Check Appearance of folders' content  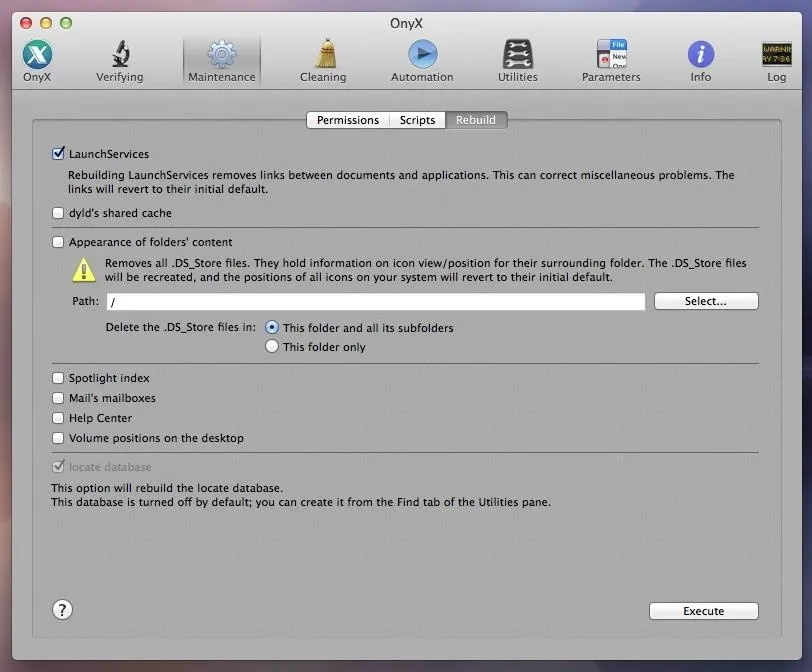[58, 242]
